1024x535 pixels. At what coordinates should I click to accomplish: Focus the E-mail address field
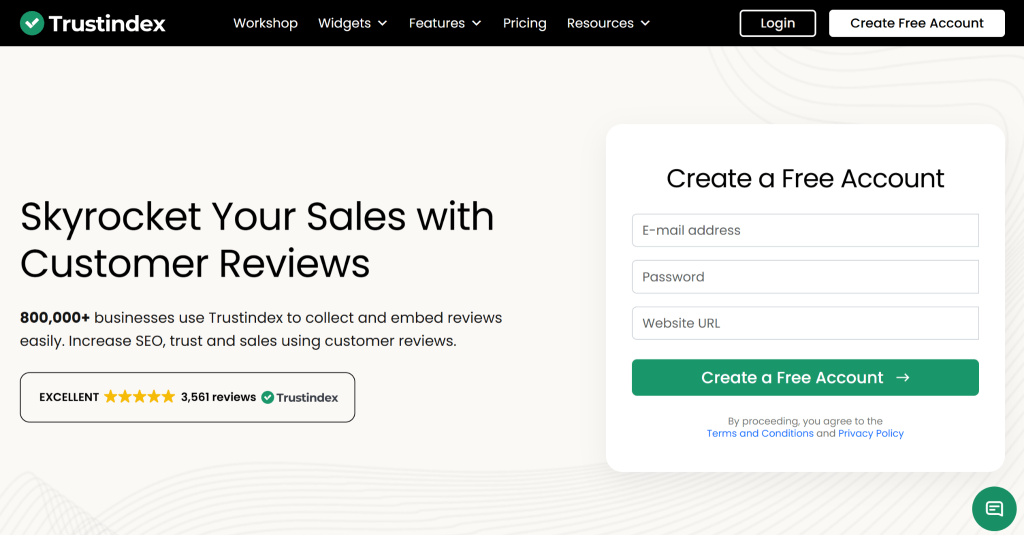(x=805, y=230)
